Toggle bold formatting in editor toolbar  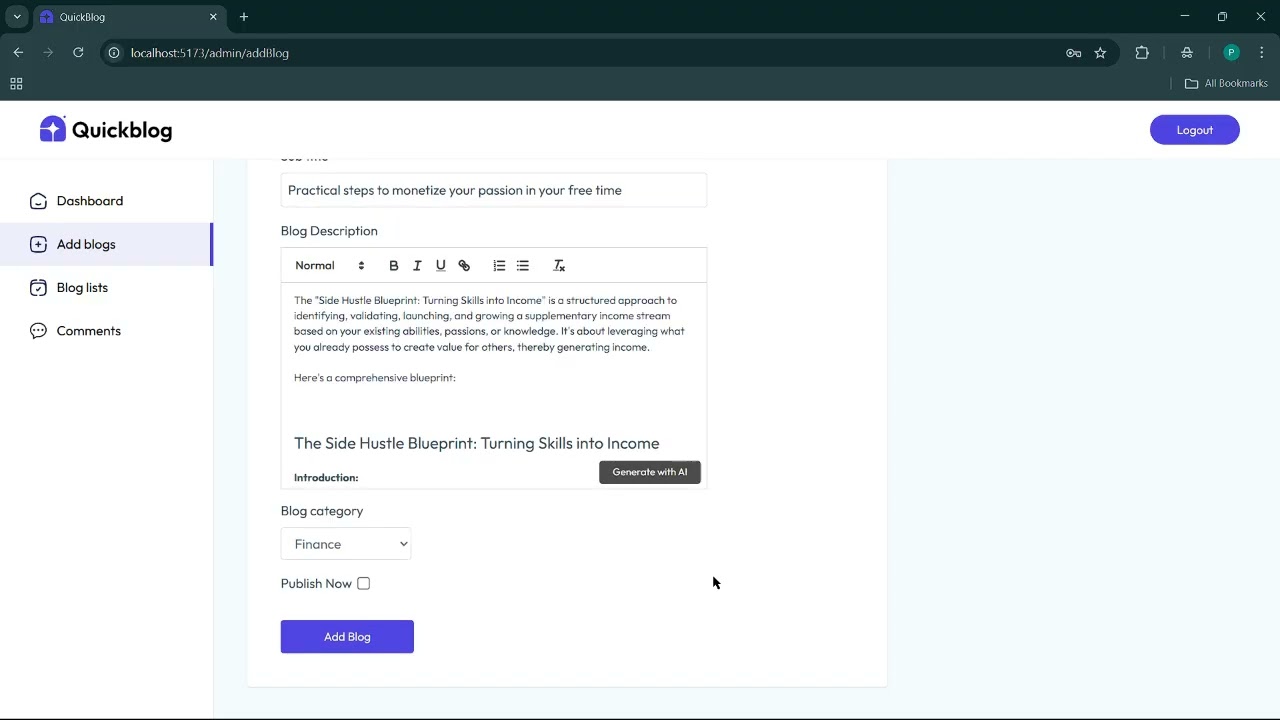point(394,266)
